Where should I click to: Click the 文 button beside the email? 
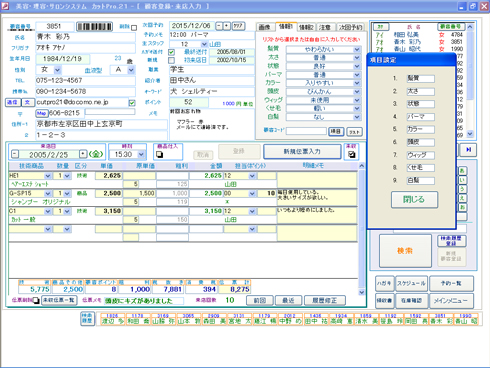click(28, 102)
